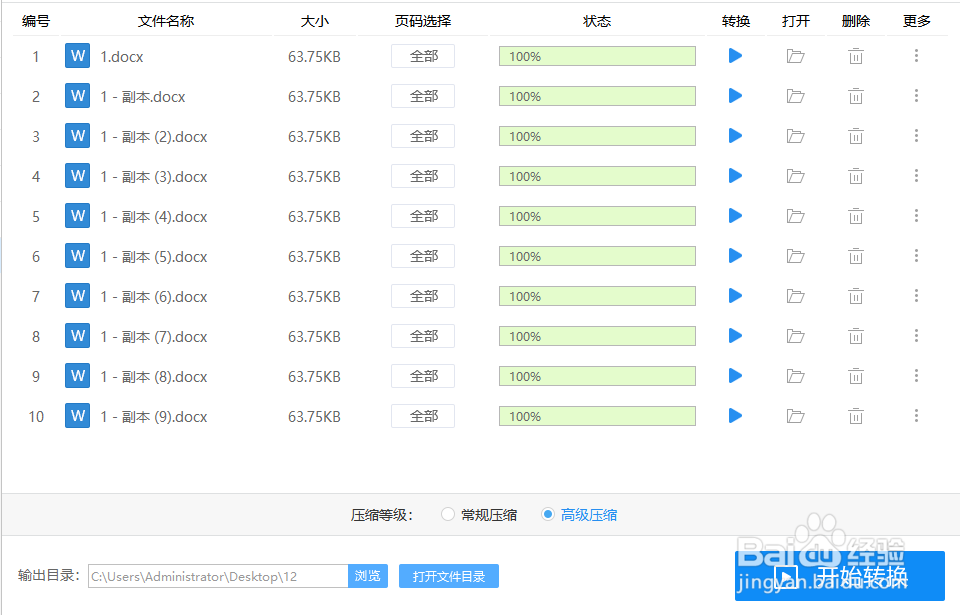Click the output directory path input field
The height and width of the screenshot is (615, 960).
[x=217, y=576]
